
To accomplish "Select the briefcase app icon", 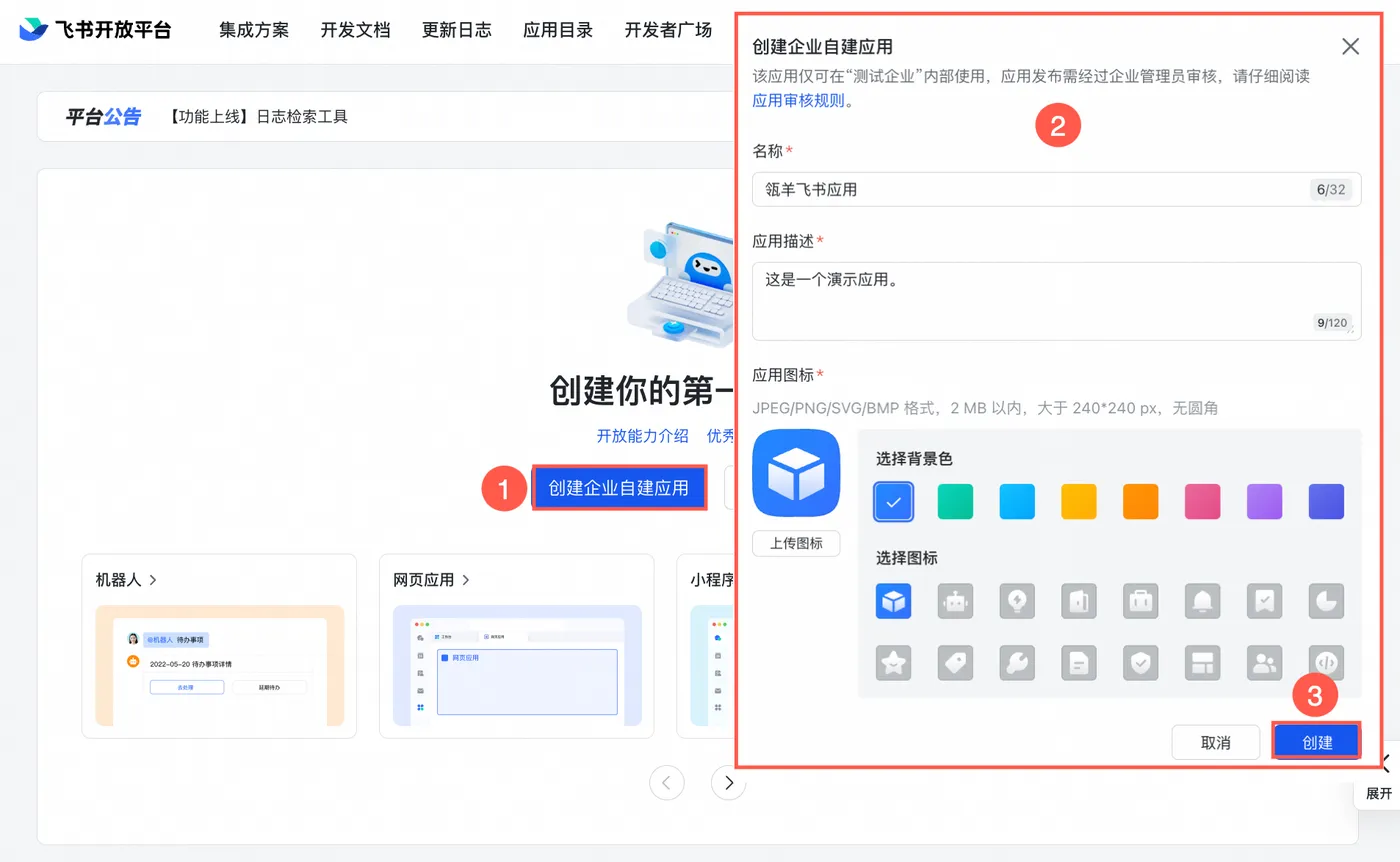I will point(1141,601).
